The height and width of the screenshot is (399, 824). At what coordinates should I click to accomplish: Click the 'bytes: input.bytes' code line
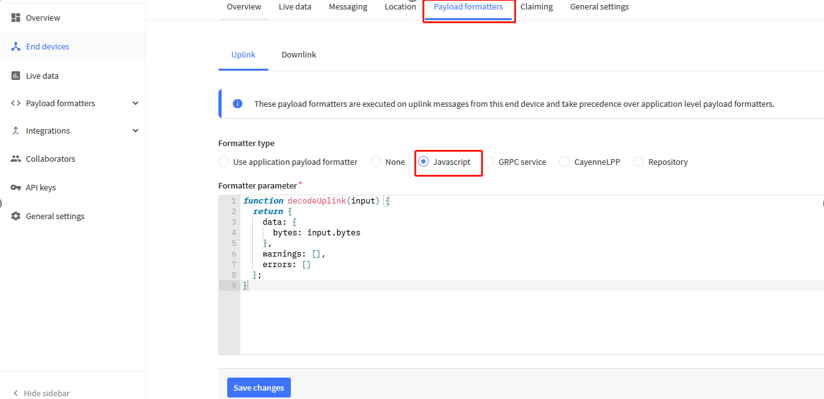(316, 232)
